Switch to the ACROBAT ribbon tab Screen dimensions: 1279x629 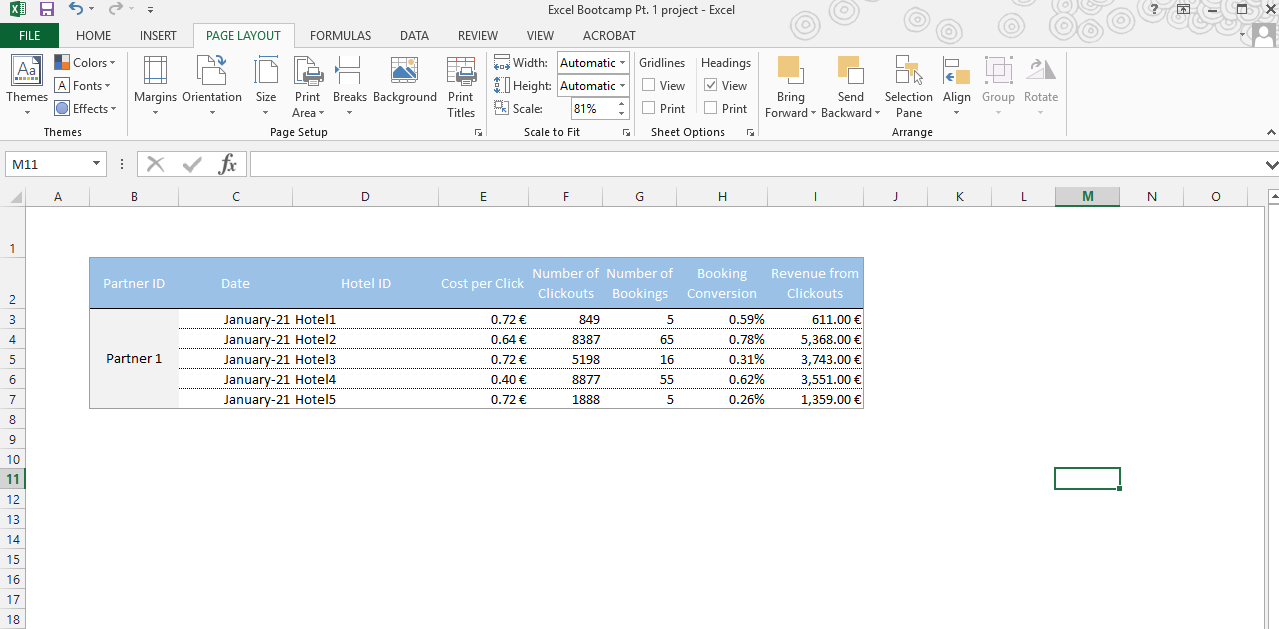(x=609, y=35)
